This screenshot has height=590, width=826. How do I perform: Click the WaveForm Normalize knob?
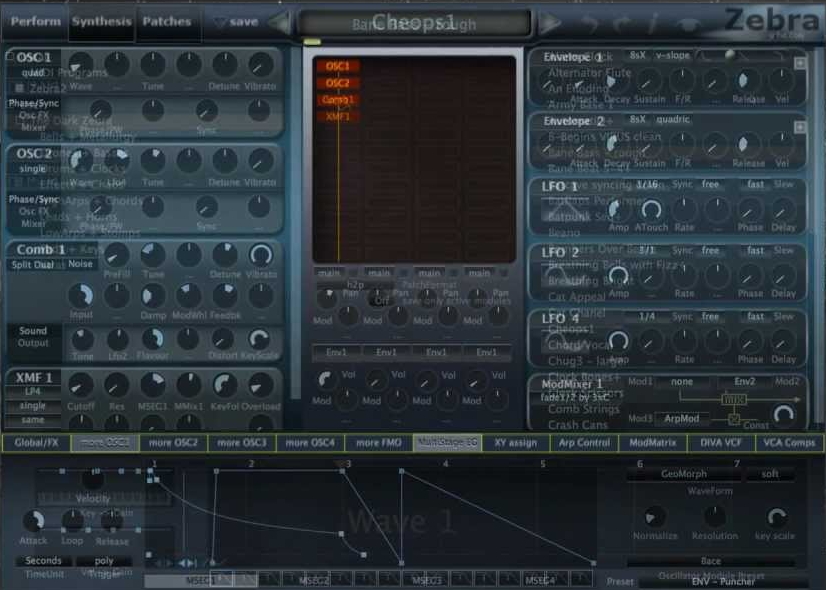click(x=655, y=517)
